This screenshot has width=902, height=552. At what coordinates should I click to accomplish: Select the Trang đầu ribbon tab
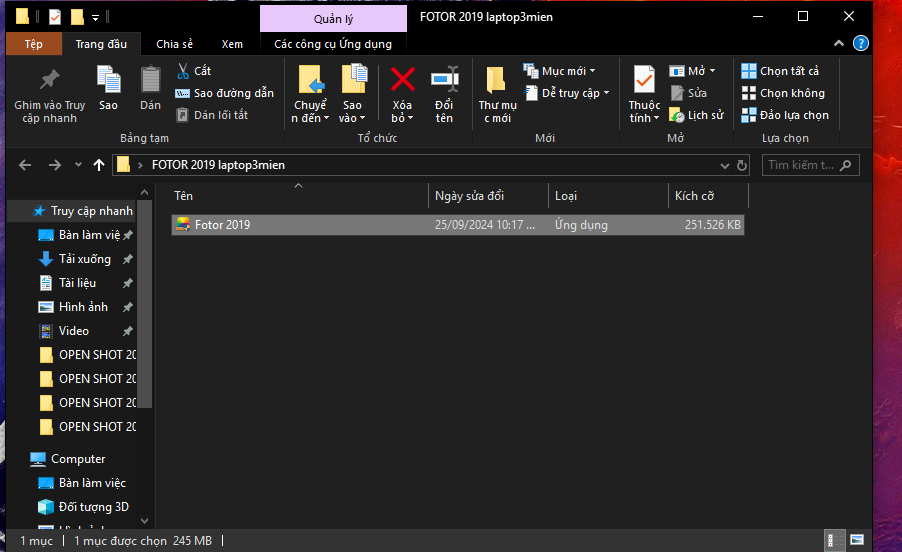tap(101, 44)
